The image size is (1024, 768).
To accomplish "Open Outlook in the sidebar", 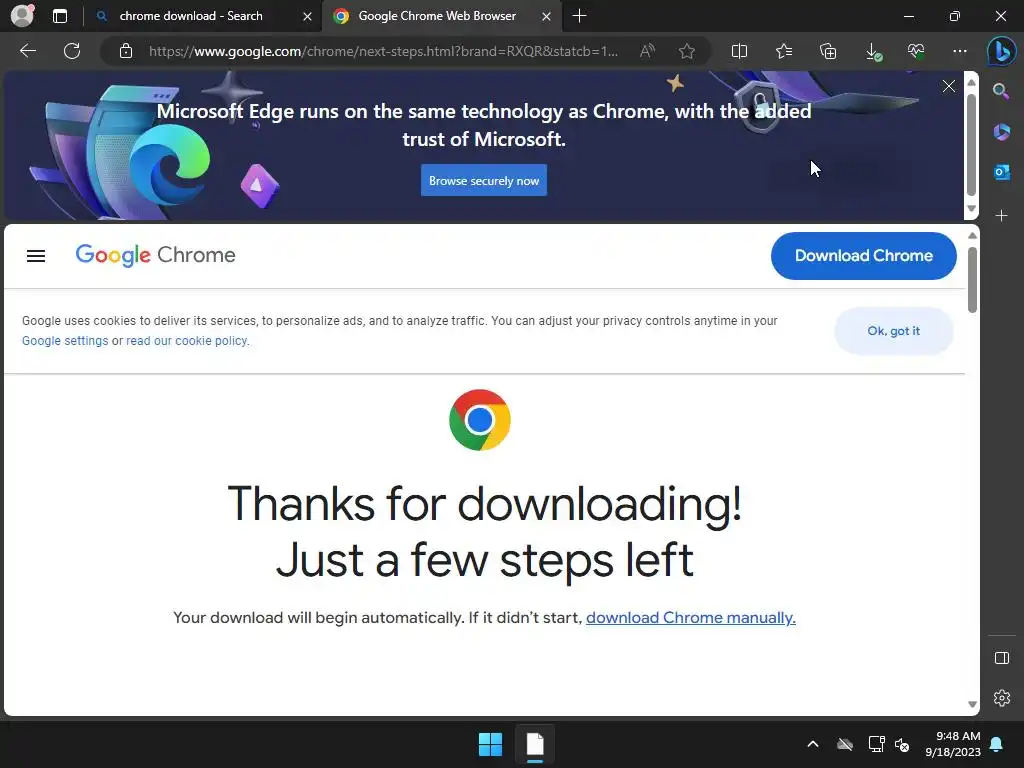I will click(1001, 172).
